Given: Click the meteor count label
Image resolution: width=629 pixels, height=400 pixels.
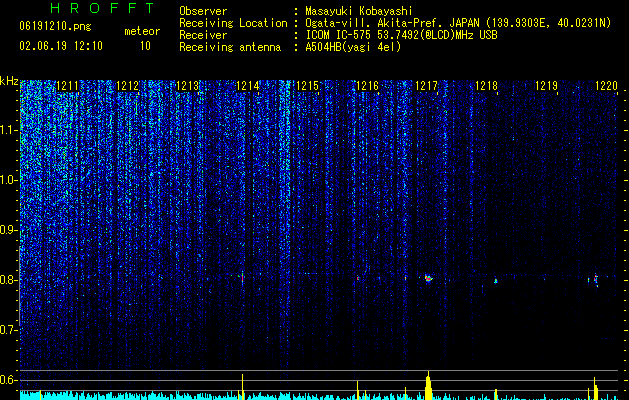Looking at the screenshot, I should point(142,31).
